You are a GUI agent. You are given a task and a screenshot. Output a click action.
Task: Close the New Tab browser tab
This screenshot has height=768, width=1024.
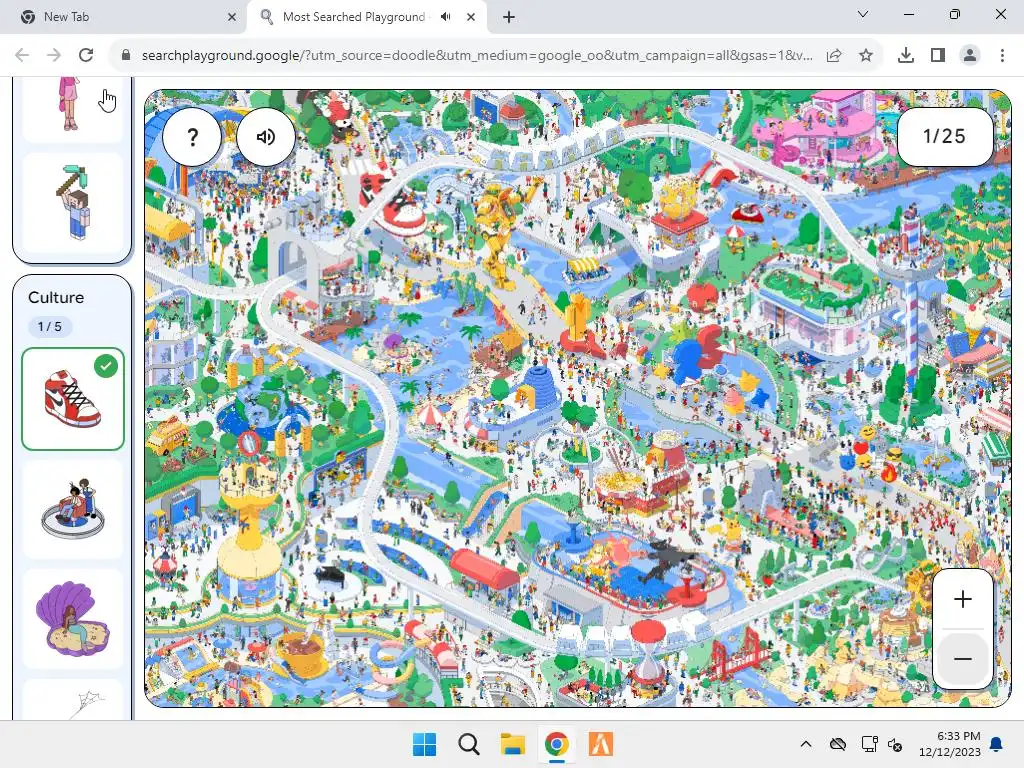coord(231,18)
